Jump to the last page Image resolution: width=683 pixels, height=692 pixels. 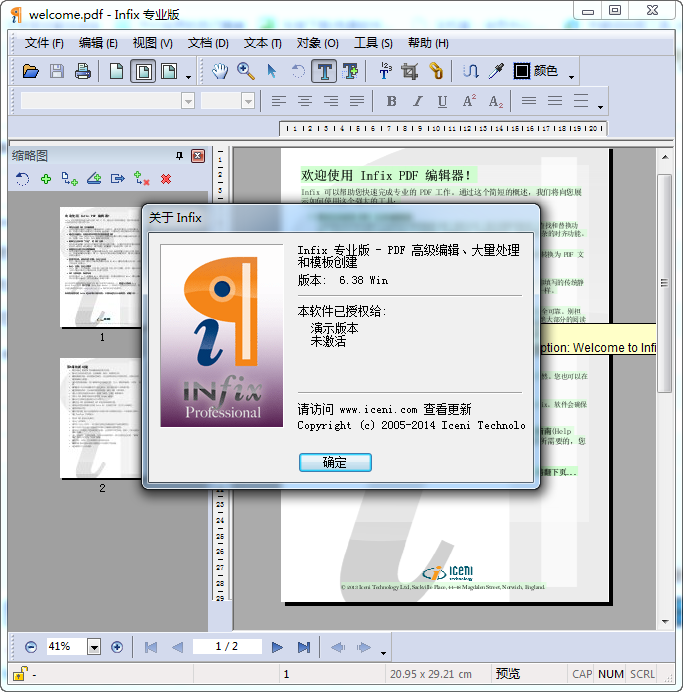tap(304, 647)
